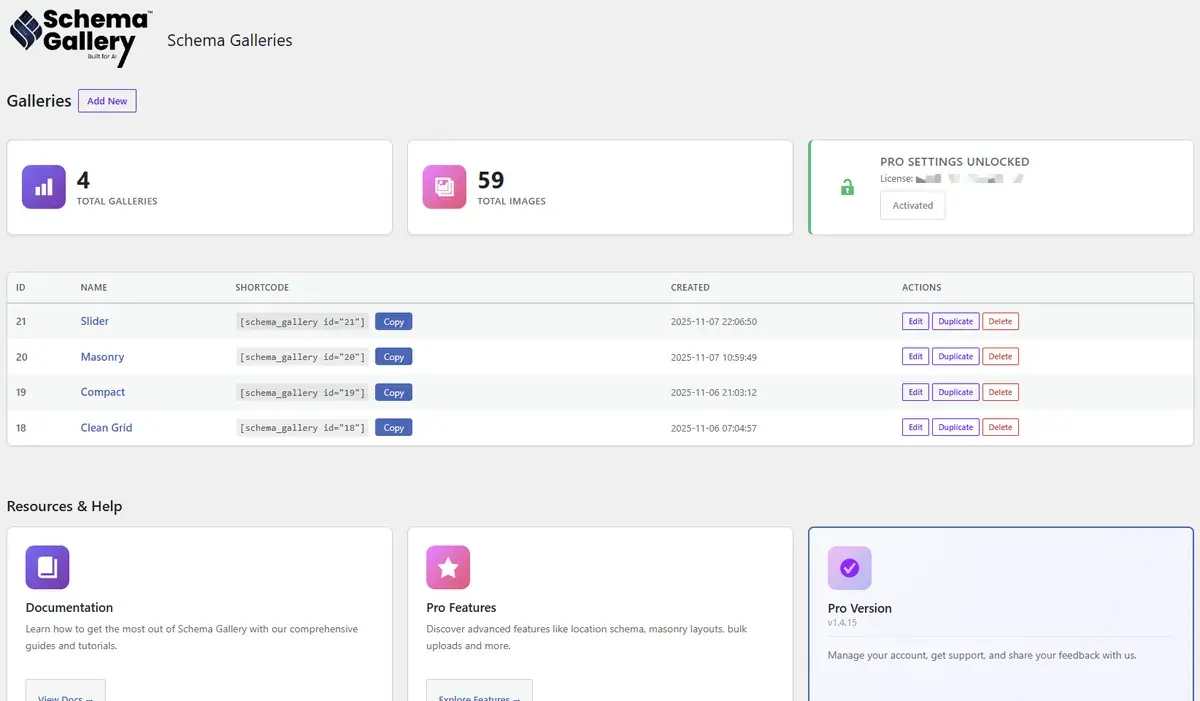The height and width of the screenshot is (701, 1200).
Task: Open the Slider gallery link
Action: point(95,321)
